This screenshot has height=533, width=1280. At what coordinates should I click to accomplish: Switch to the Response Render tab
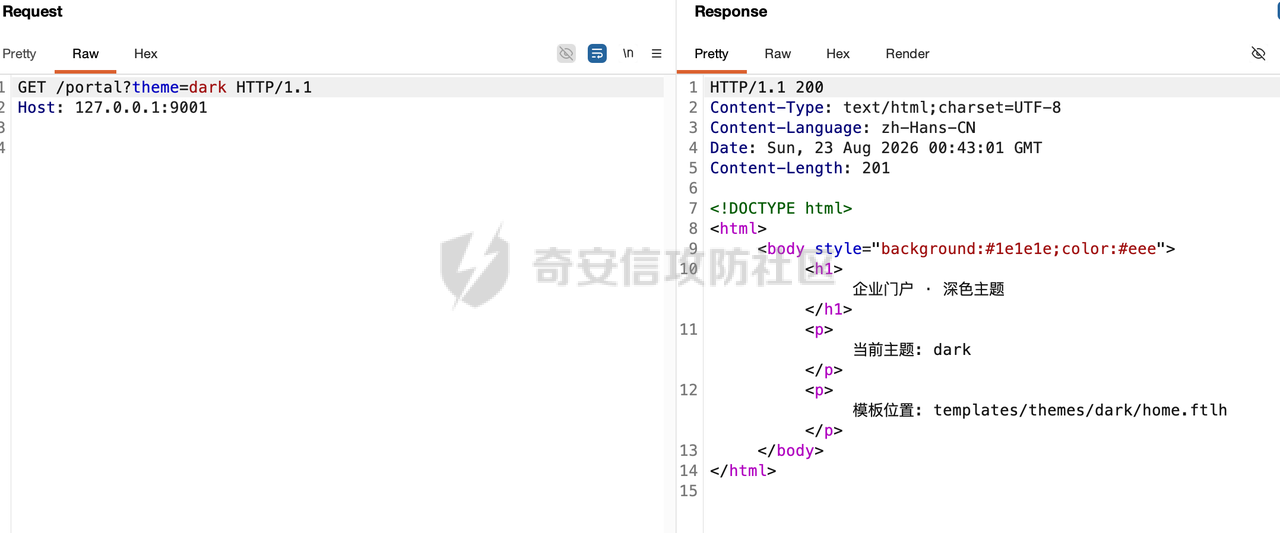[x=908, y=54]
